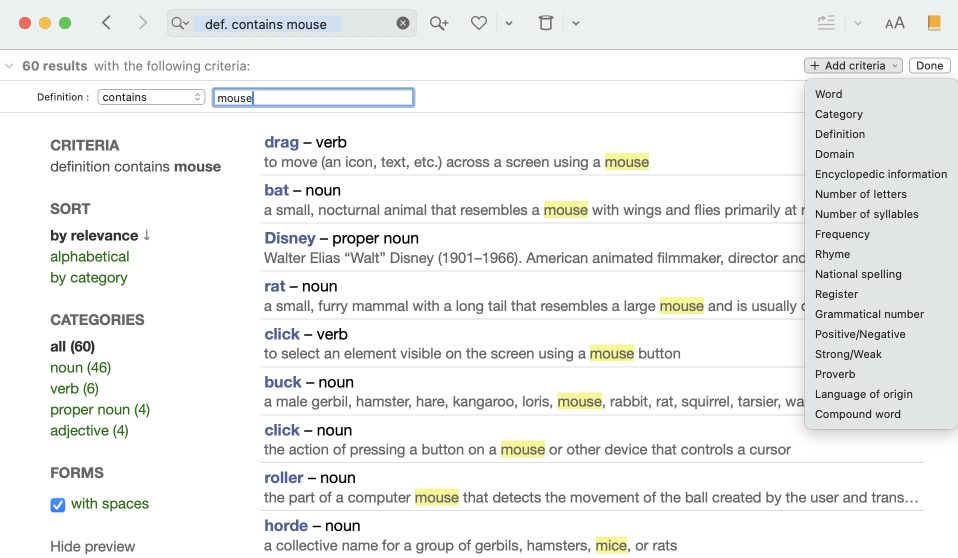The image size is (958, 558).
Task: Open the Add criteria dropdown
Action: [x=853, y=66]
